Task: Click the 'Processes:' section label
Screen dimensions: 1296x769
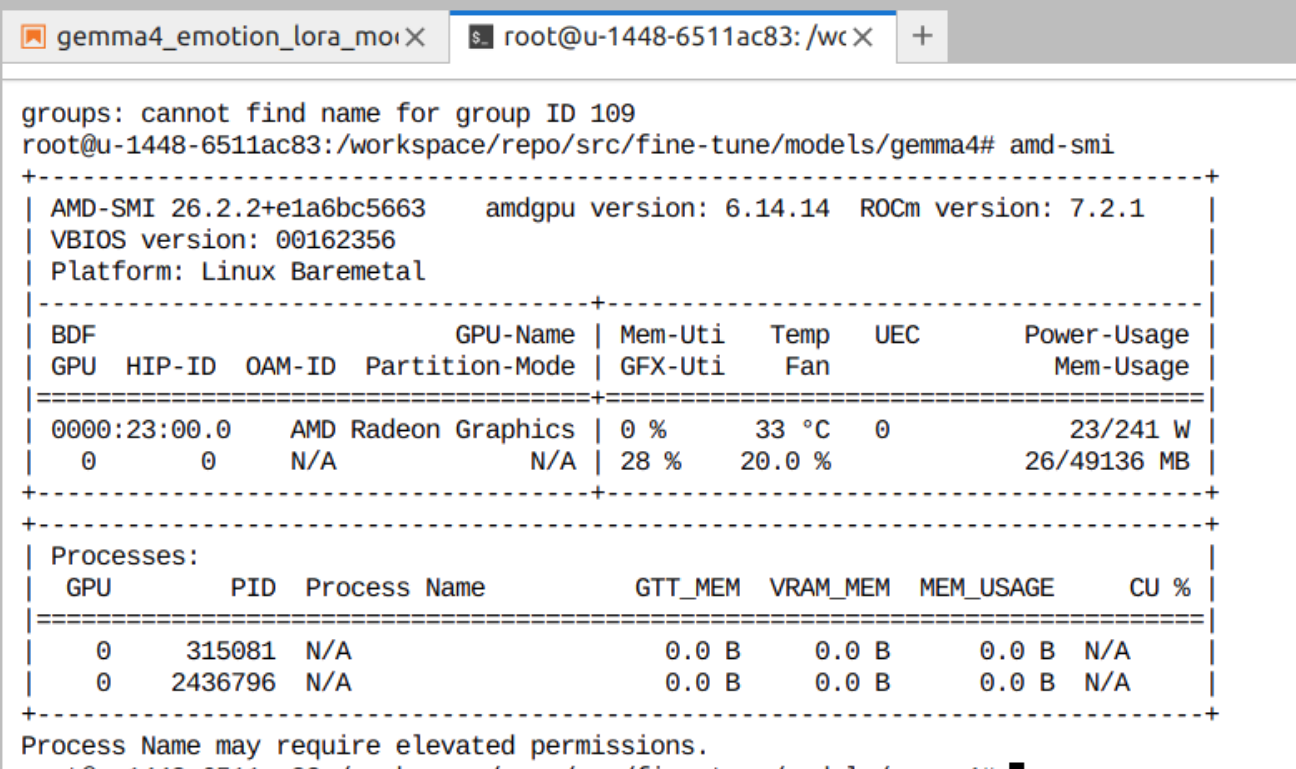Action: tap(126, 556)
